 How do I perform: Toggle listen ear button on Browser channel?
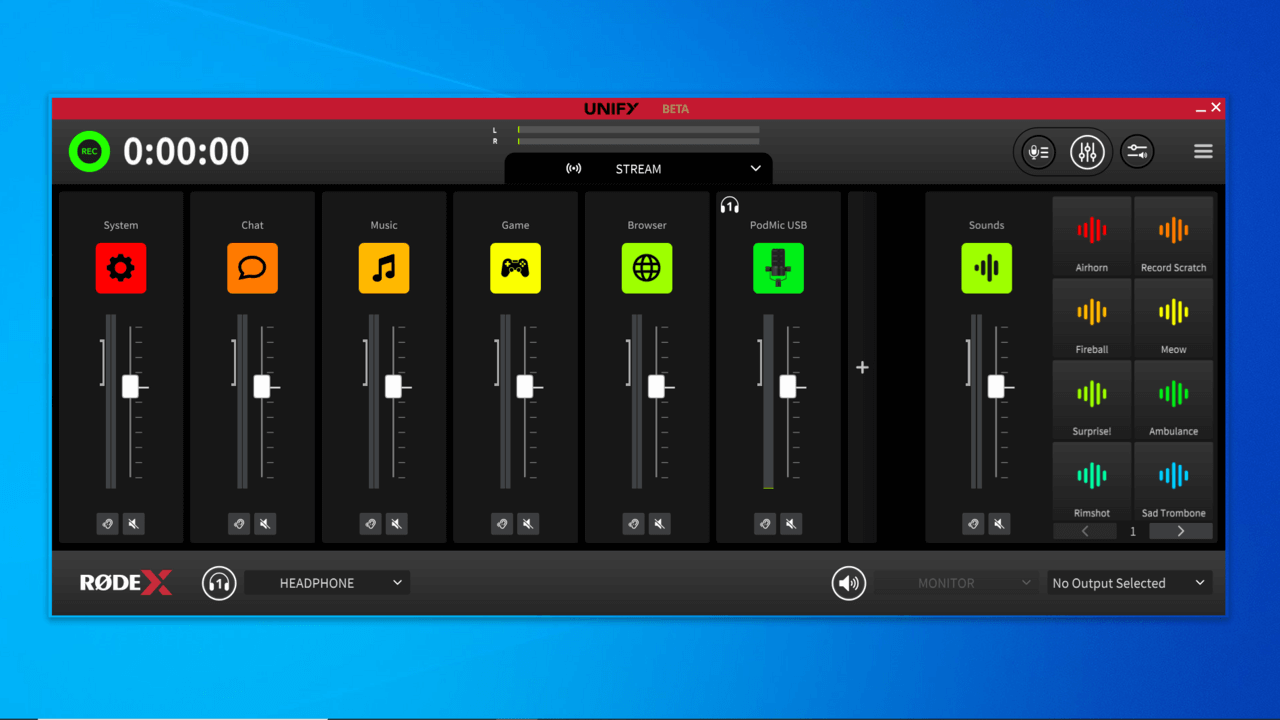click(x=634, y=523)
